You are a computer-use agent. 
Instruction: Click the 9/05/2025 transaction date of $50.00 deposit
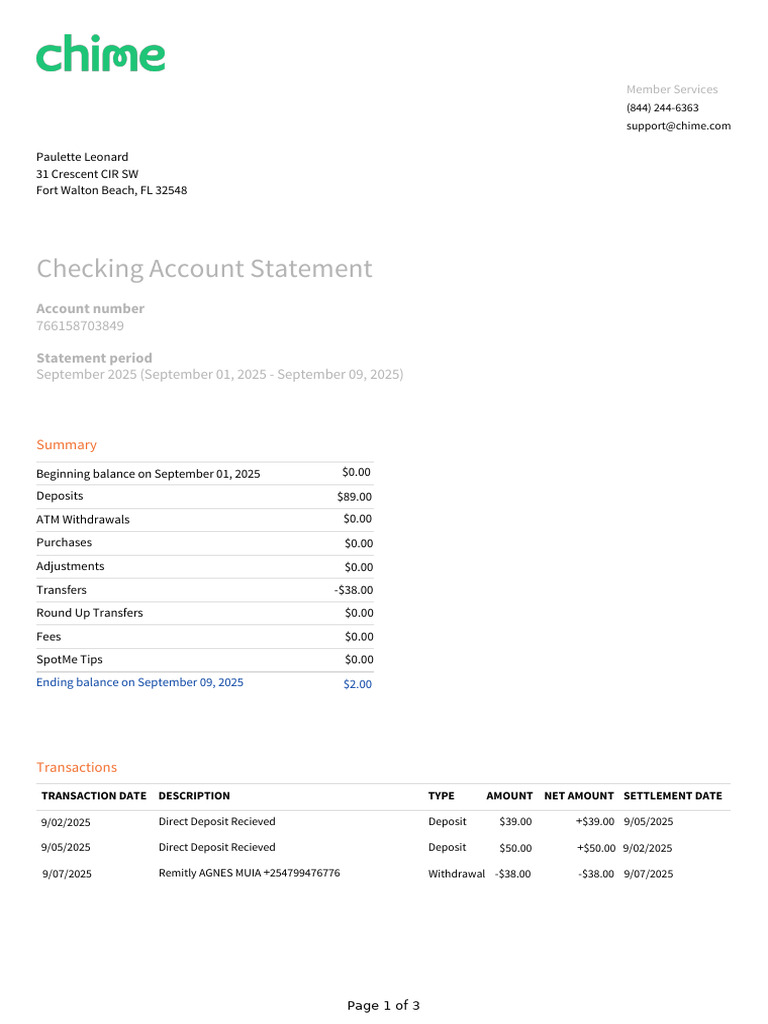66,848
